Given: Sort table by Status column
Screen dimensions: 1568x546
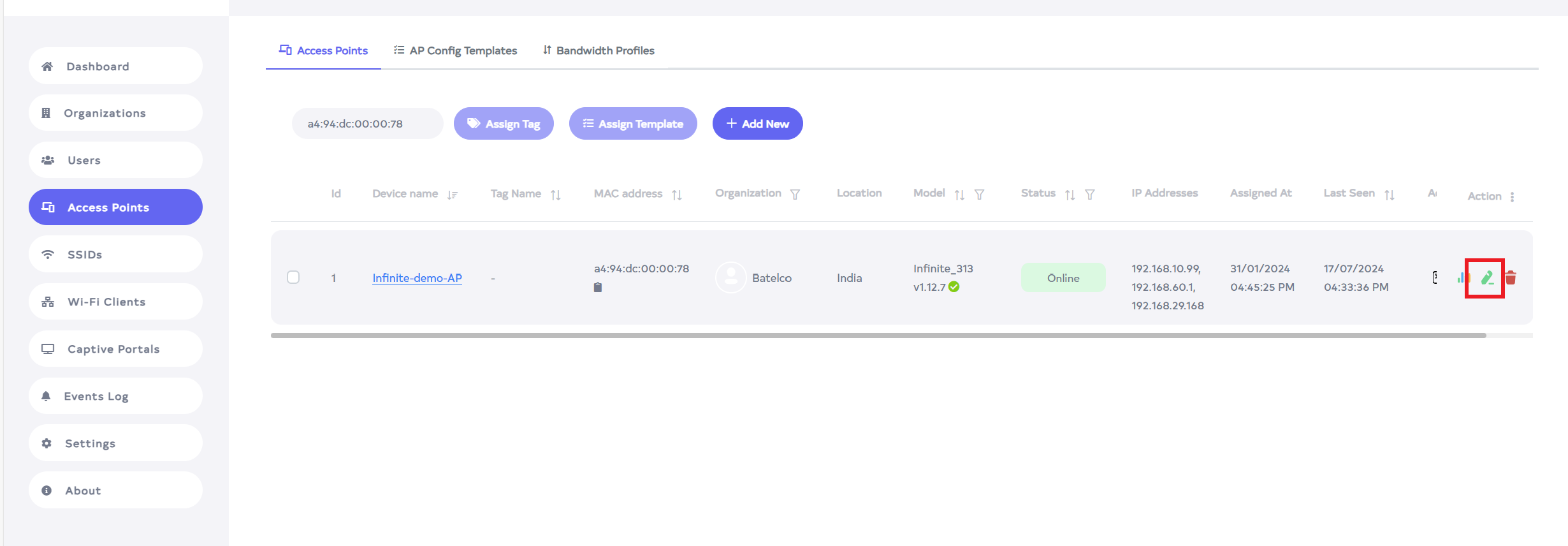Looking at the screenshot, I should click(1070, 195).
